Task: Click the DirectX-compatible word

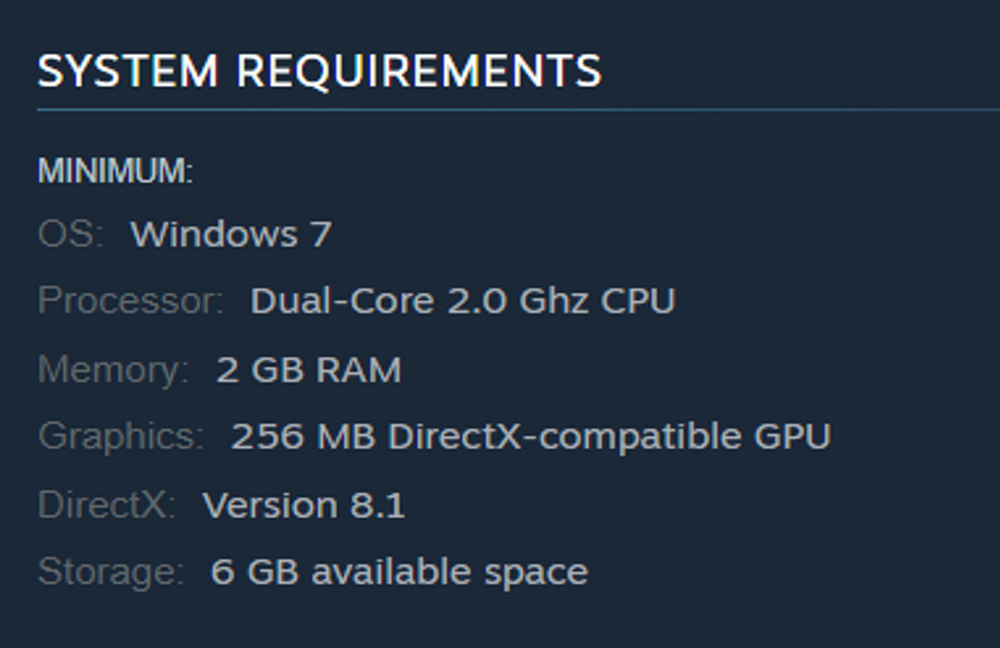Action: [564, 437]
